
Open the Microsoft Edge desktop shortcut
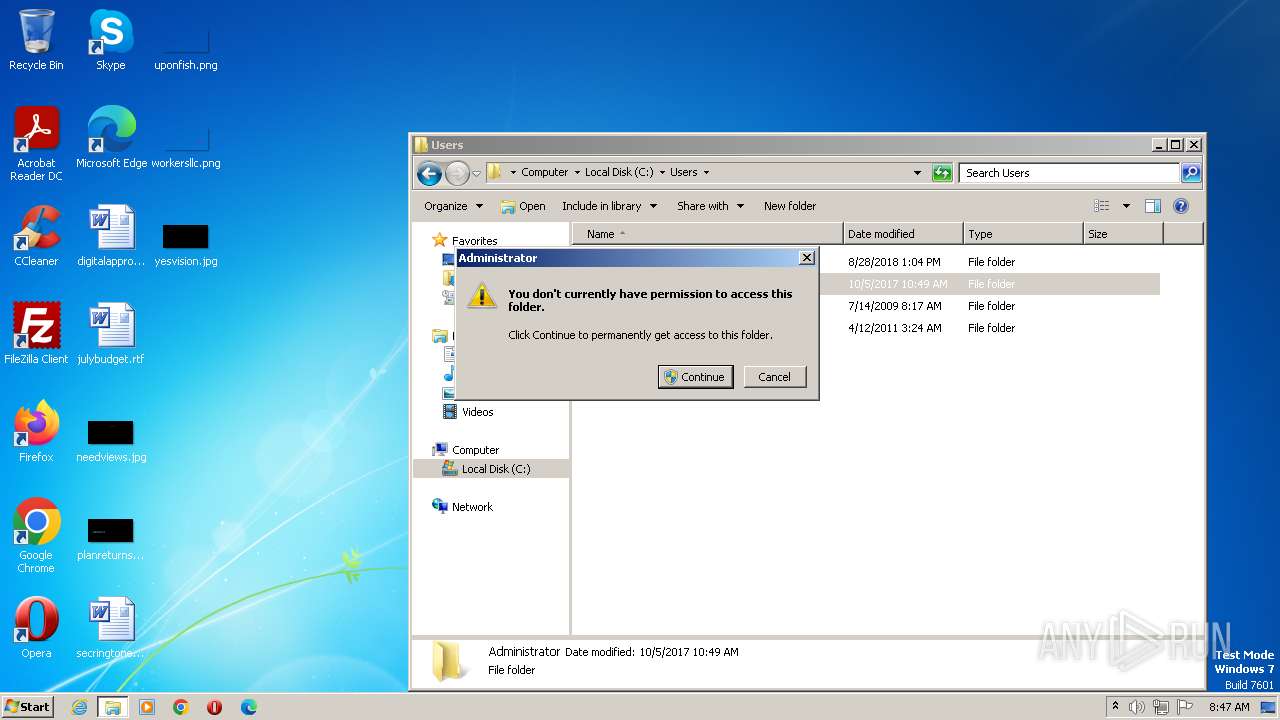111,139
